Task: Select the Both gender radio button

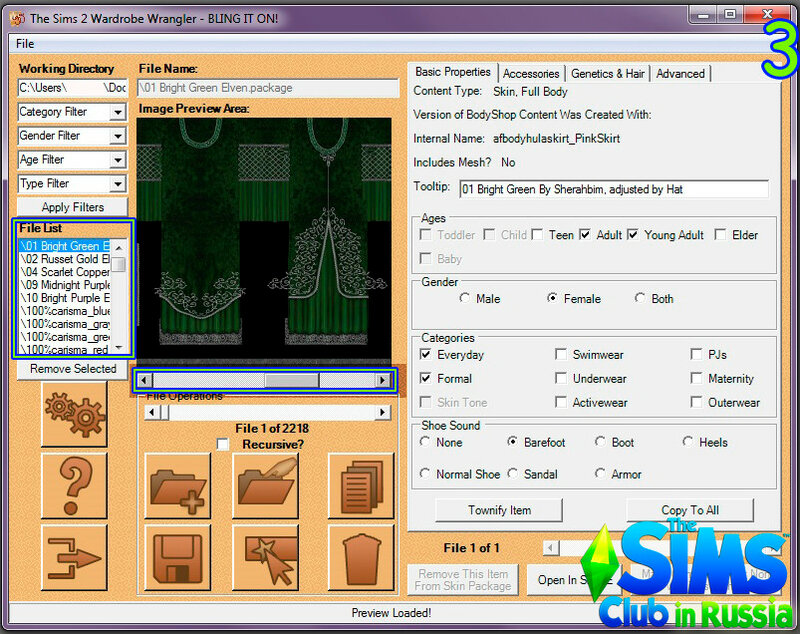Action: point(640,298)
